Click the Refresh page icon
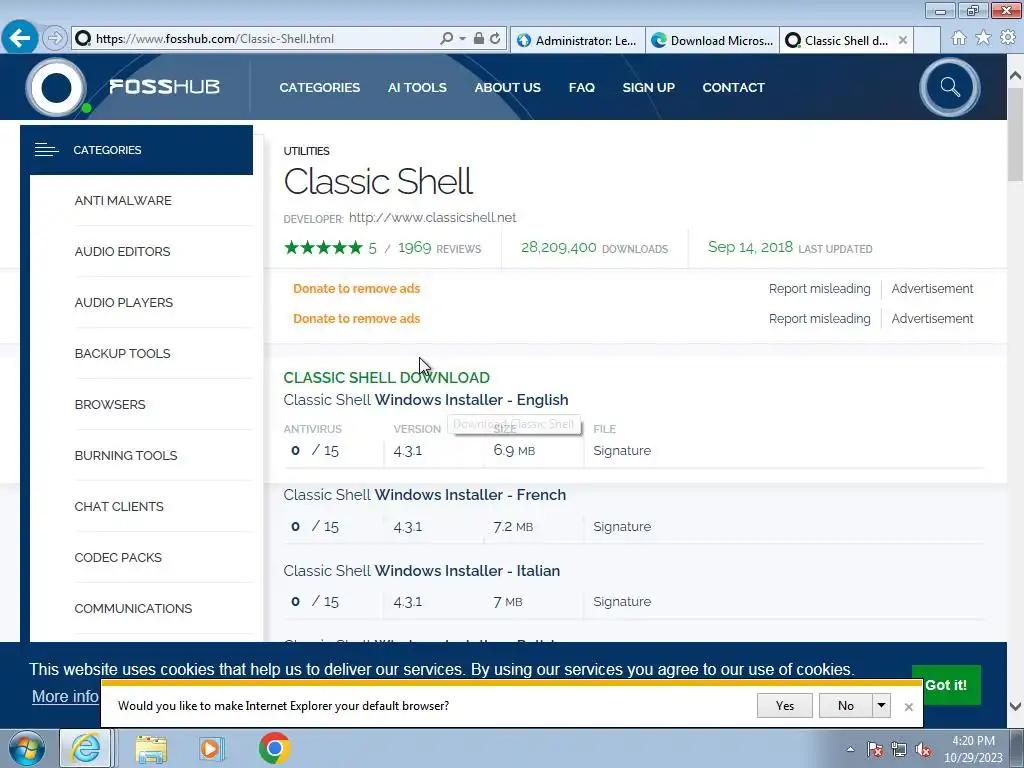This screenshot has width=1024, height=768. (495, 39)
